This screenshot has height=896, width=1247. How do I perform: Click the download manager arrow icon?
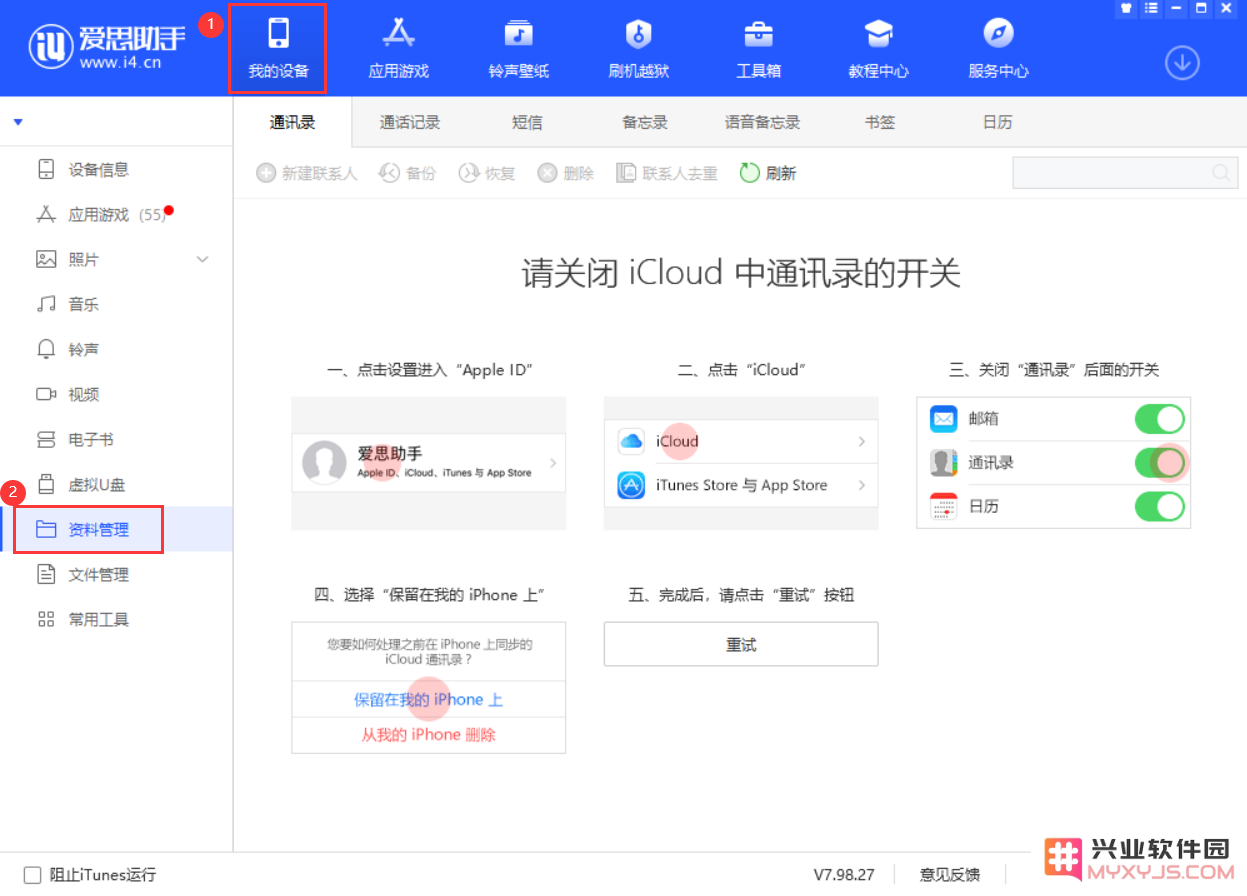coord(1182,63)
